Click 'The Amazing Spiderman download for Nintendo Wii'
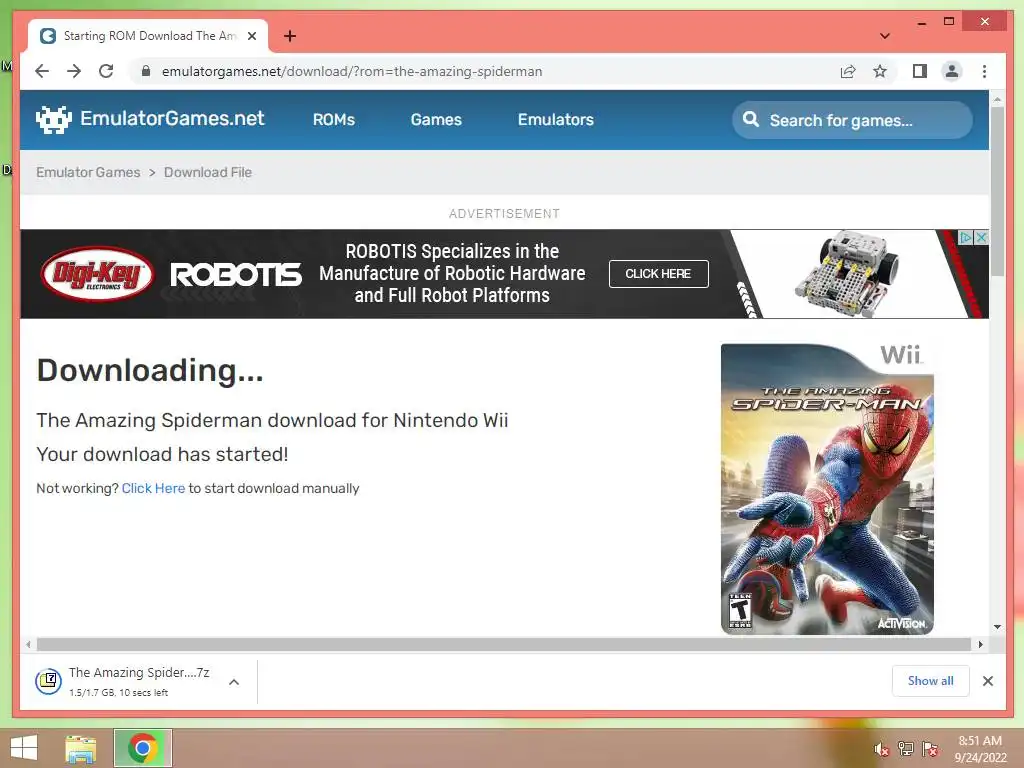The height and width of the screenshot is (768, 1024). click(272, 420)
